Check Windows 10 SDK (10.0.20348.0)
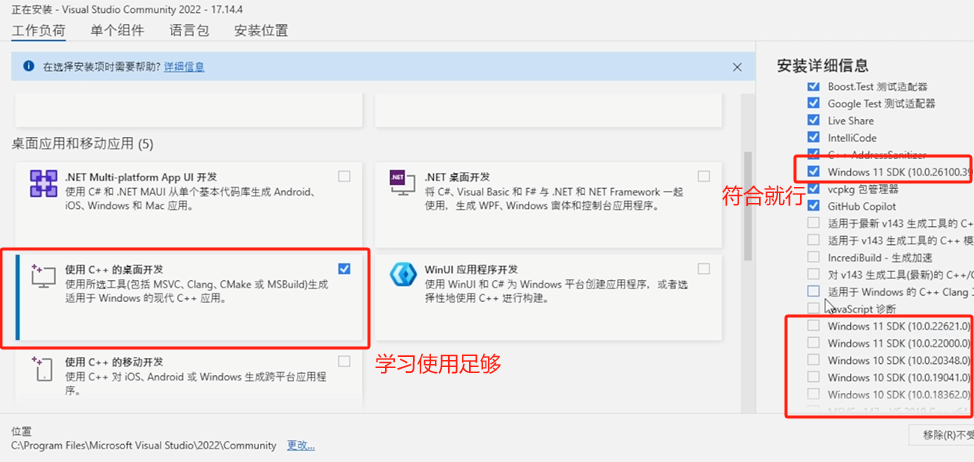This screenshot has height=462, width=974. [812, 360]
